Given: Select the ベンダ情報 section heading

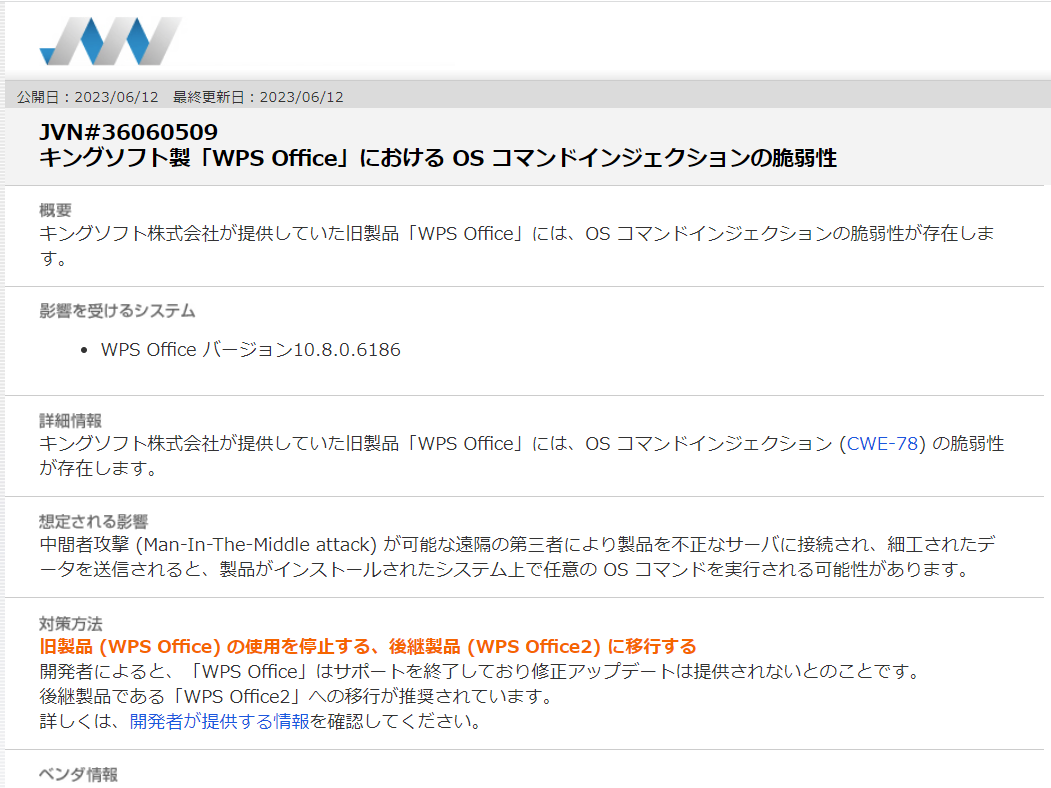Looking at the screenshot, I should [78, 774].
